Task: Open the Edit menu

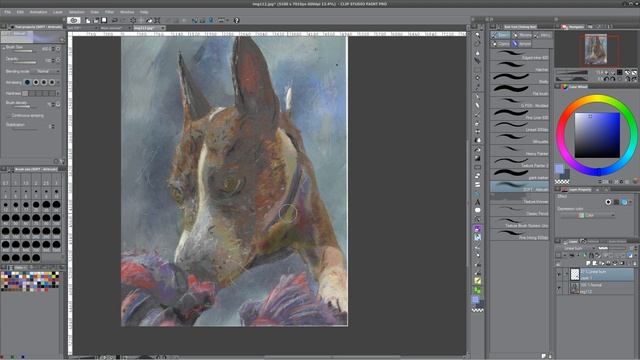Action: point(20,12)
